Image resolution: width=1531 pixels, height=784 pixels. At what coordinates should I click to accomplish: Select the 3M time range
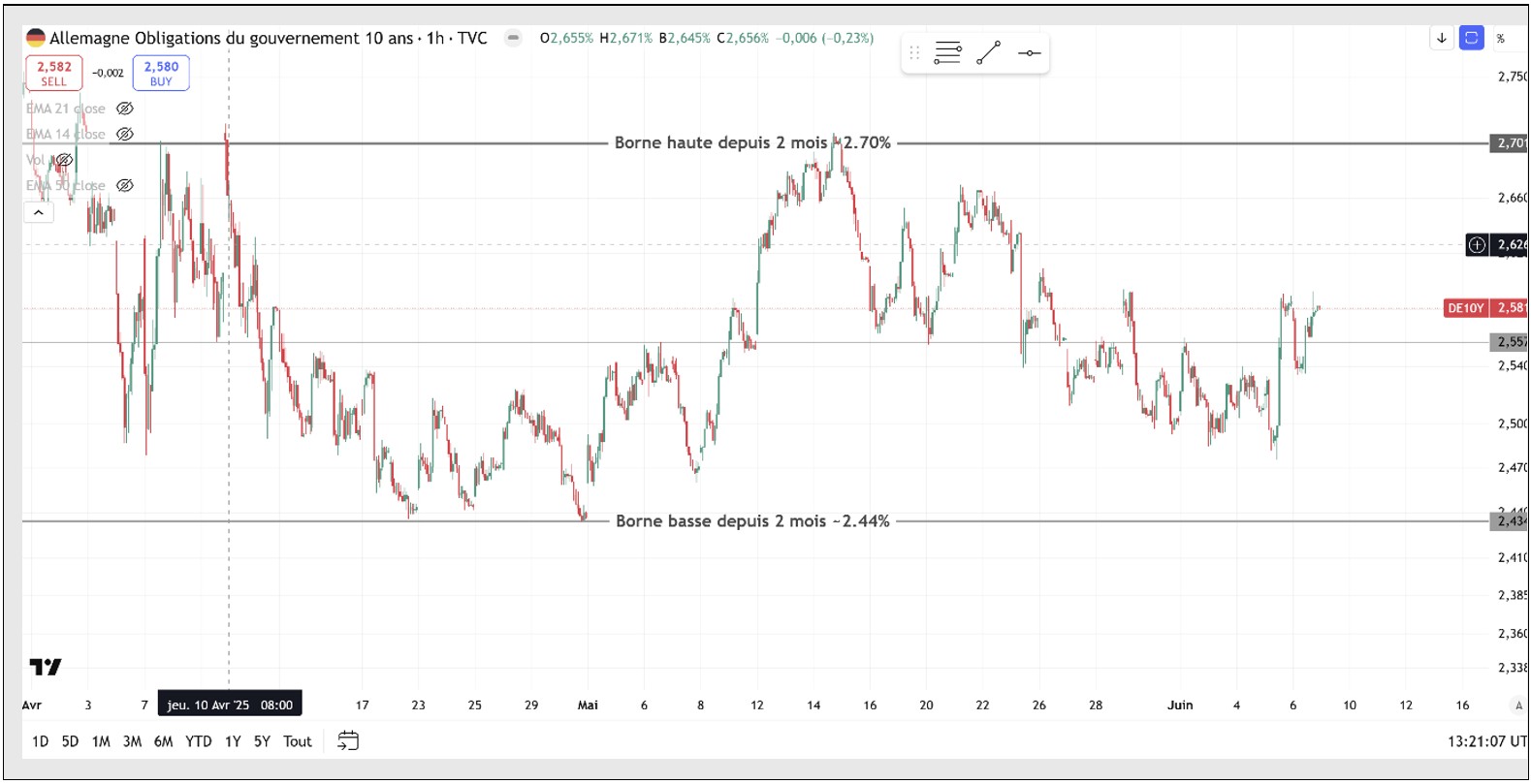point(132,741)
